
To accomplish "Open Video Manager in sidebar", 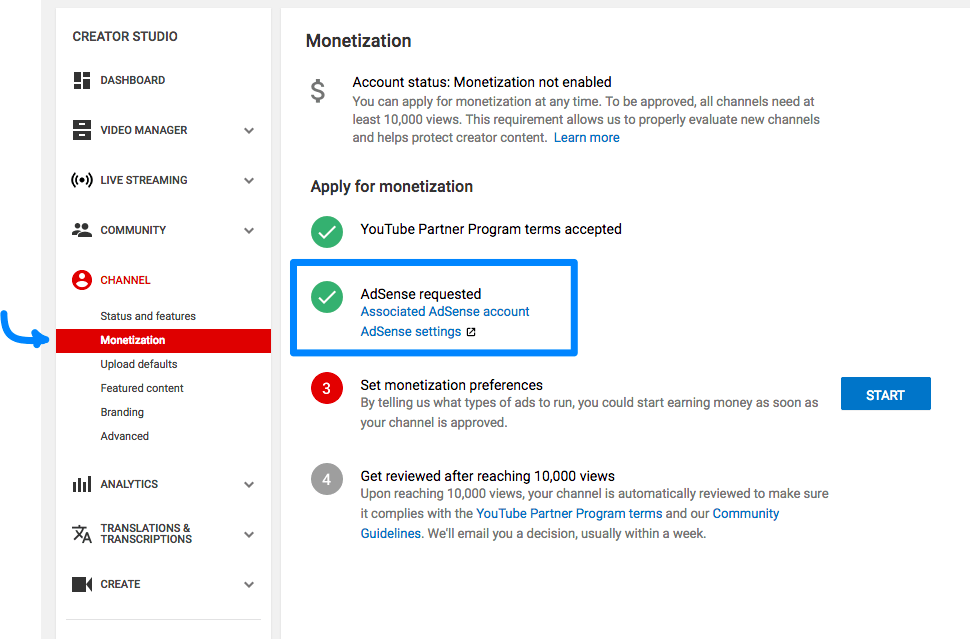I will (x=144, y=130).
